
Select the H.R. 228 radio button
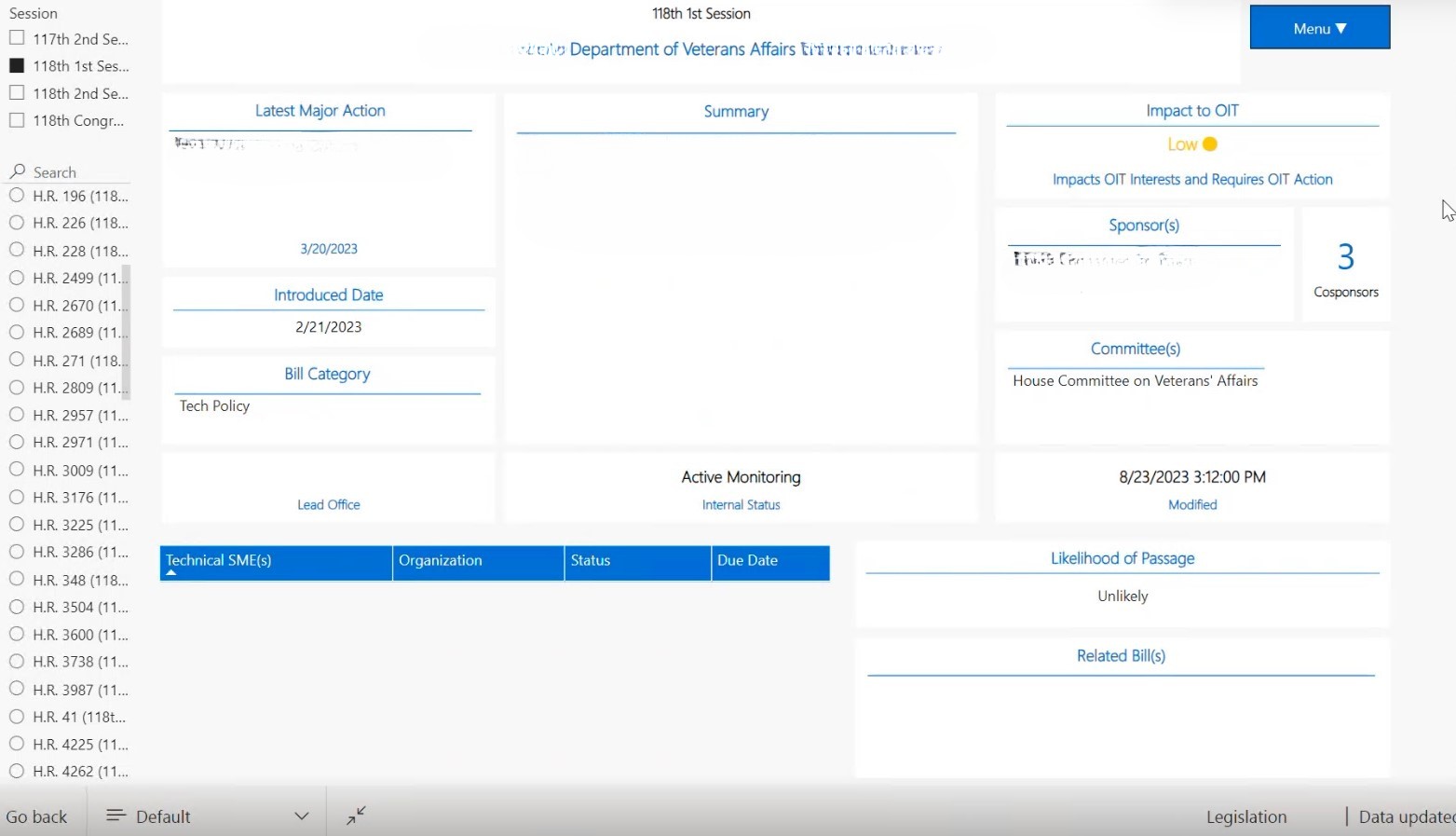(17, 250)
